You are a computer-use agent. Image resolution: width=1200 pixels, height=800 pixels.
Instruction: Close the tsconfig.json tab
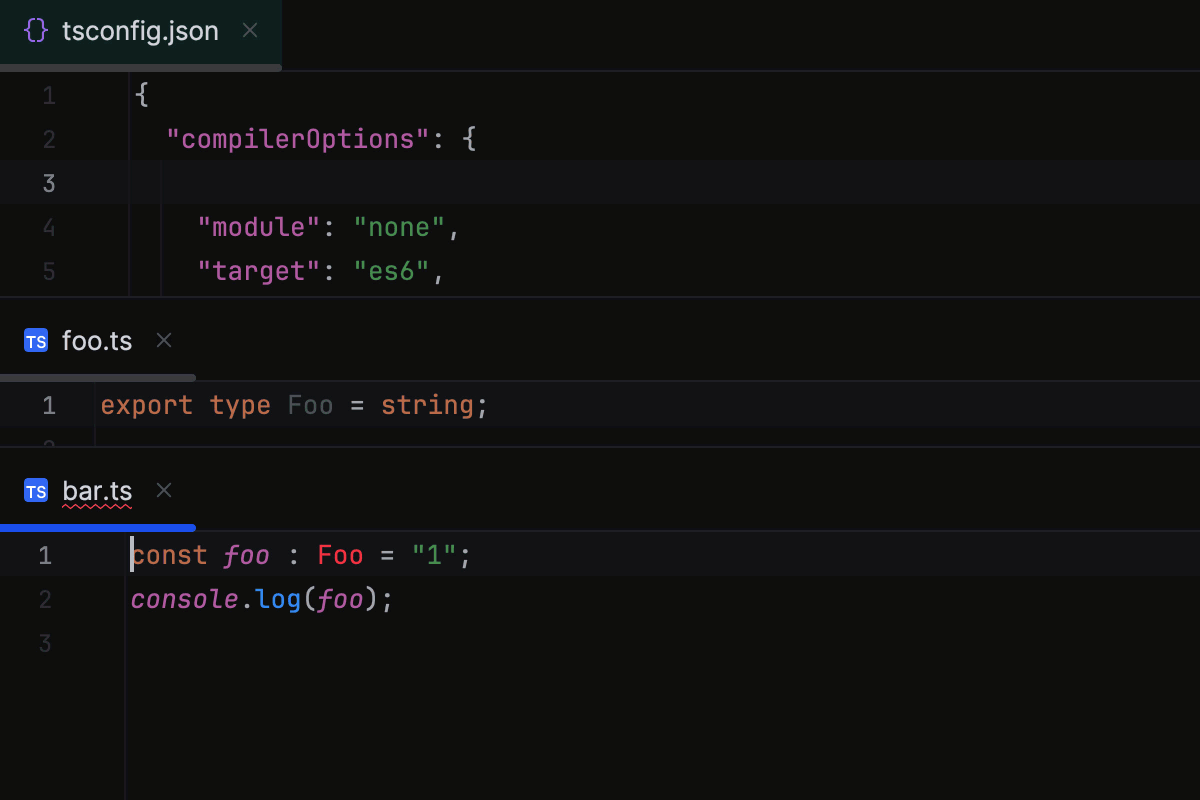(249, 30)
